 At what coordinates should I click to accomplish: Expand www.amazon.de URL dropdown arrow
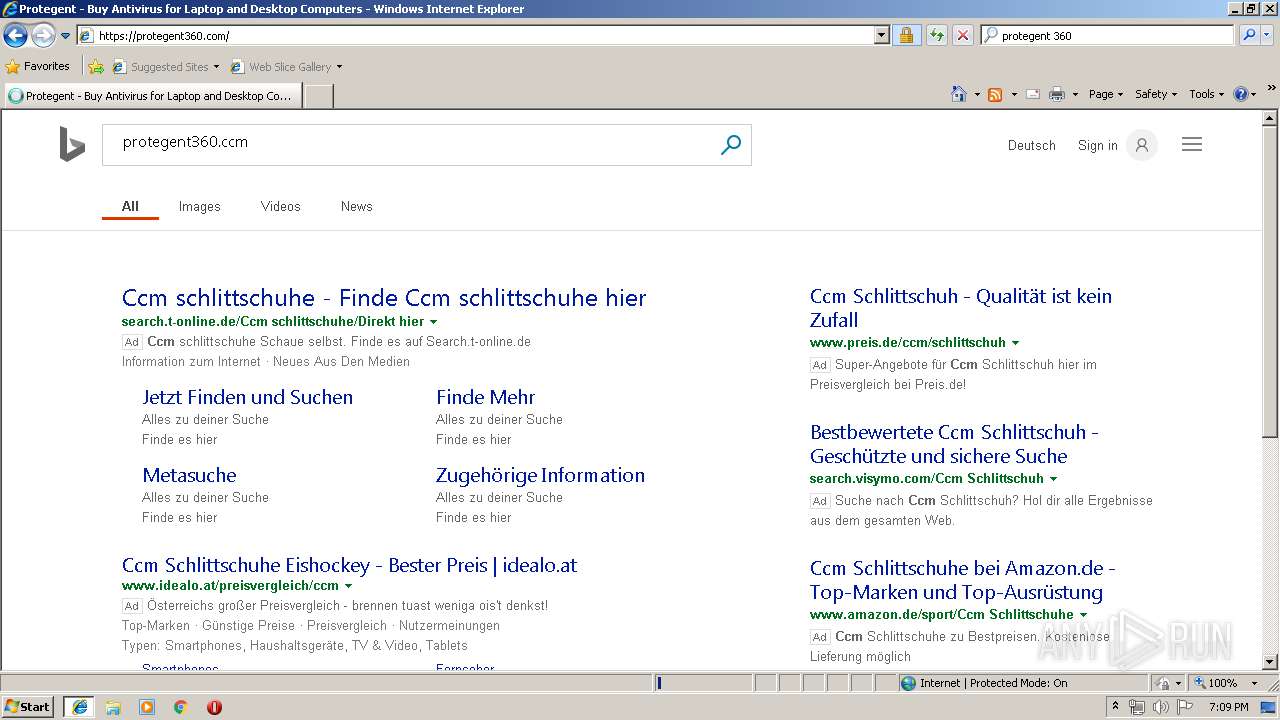coord(1083,615)
